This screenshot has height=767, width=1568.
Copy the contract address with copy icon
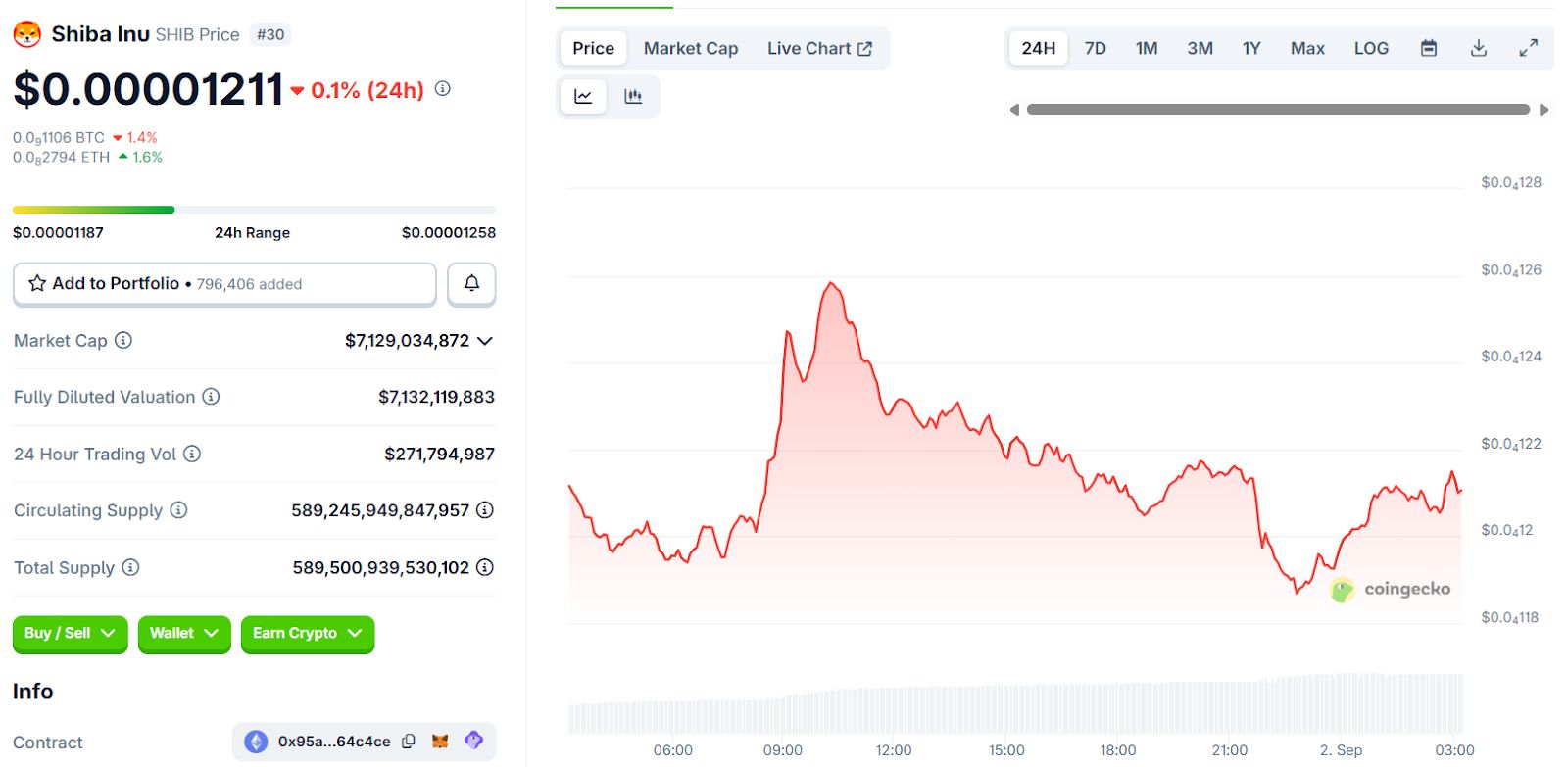coord(409,742)
